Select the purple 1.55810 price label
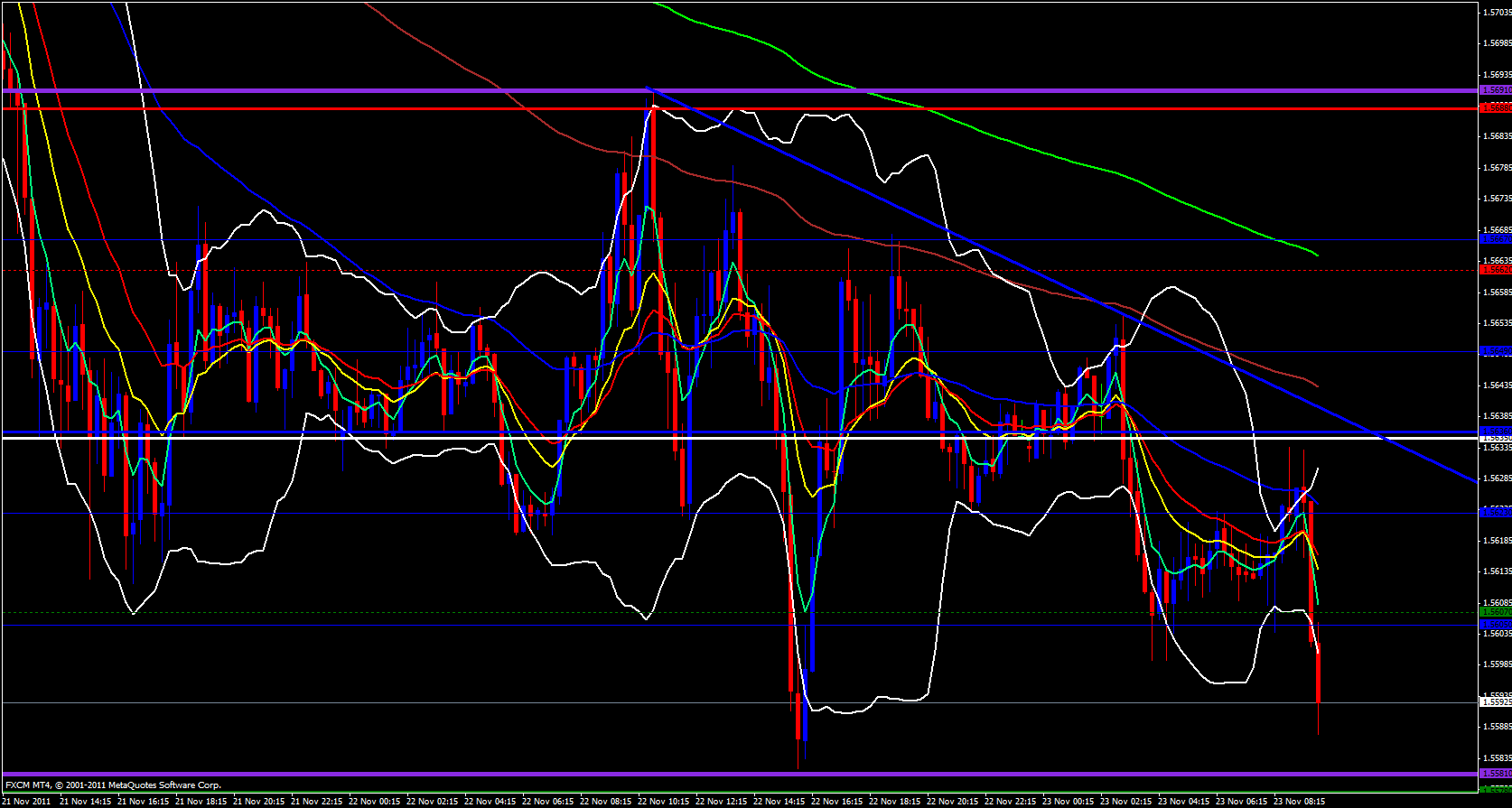Image resolution: width=1512 pixels, height=808 pixels. (x=1495, y=774)
